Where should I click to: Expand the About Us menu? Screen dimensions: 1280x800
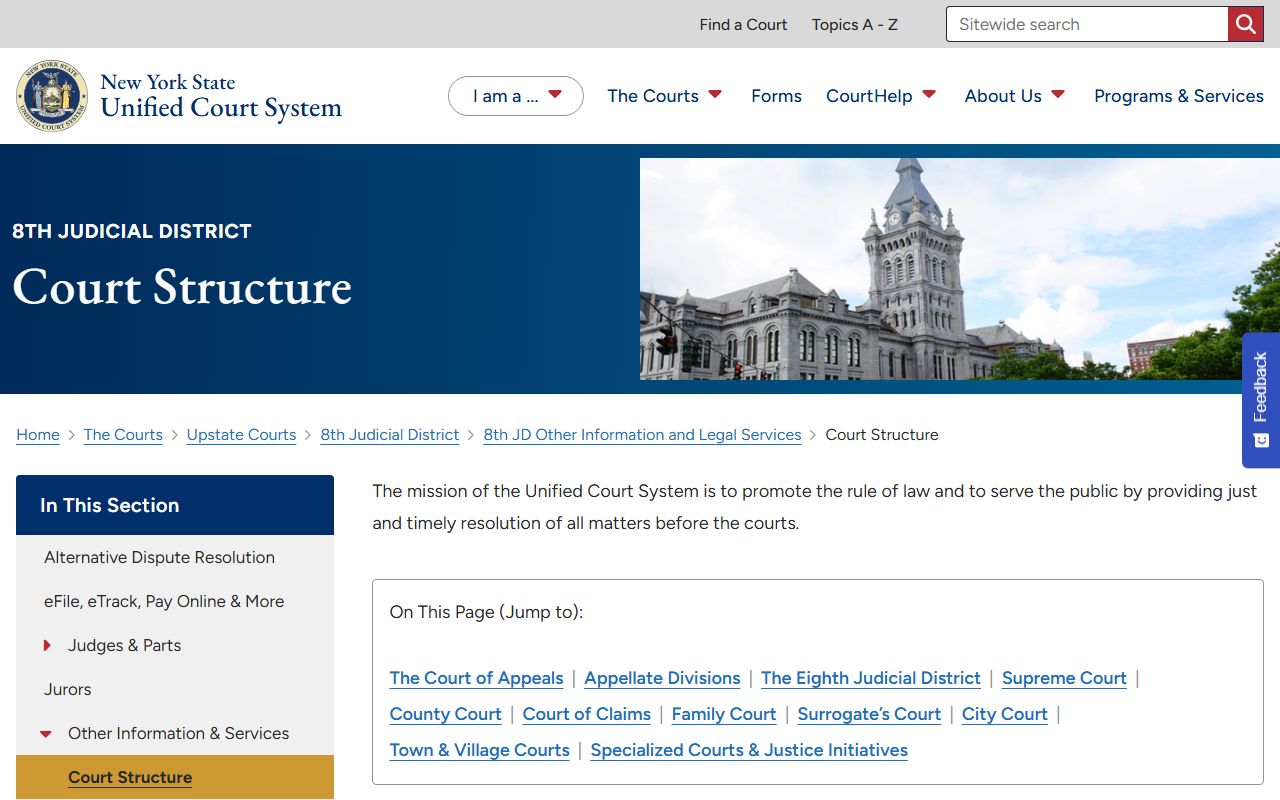1015,96
